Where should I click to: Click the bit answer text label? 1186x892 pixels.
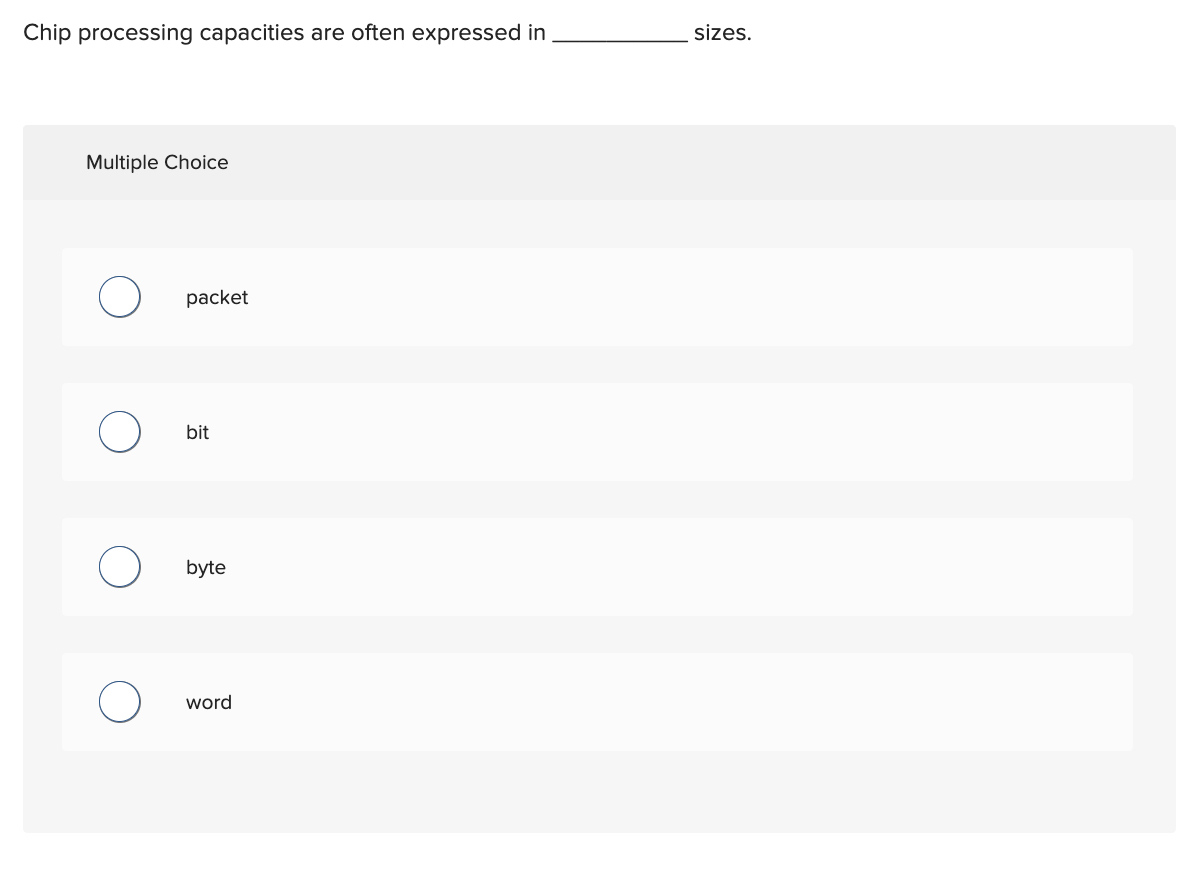197,432
